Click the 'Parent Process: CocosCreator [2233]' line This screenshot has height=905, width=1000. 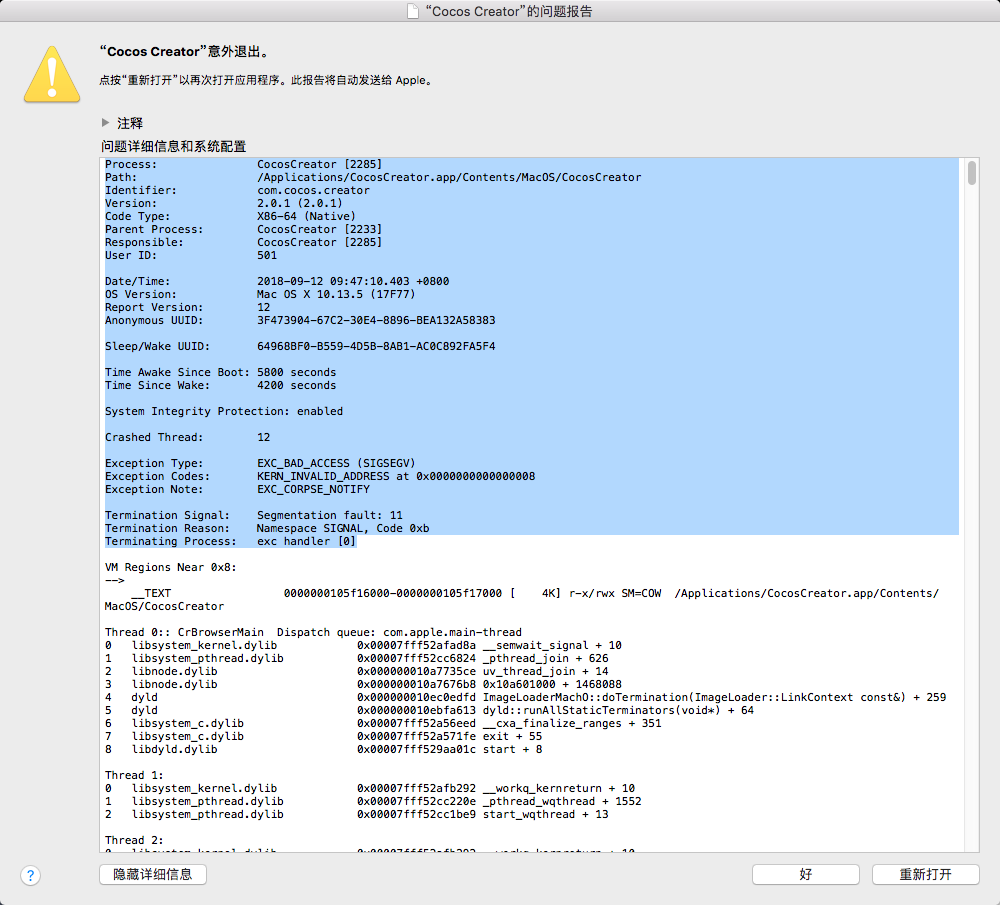click(244, 229)
